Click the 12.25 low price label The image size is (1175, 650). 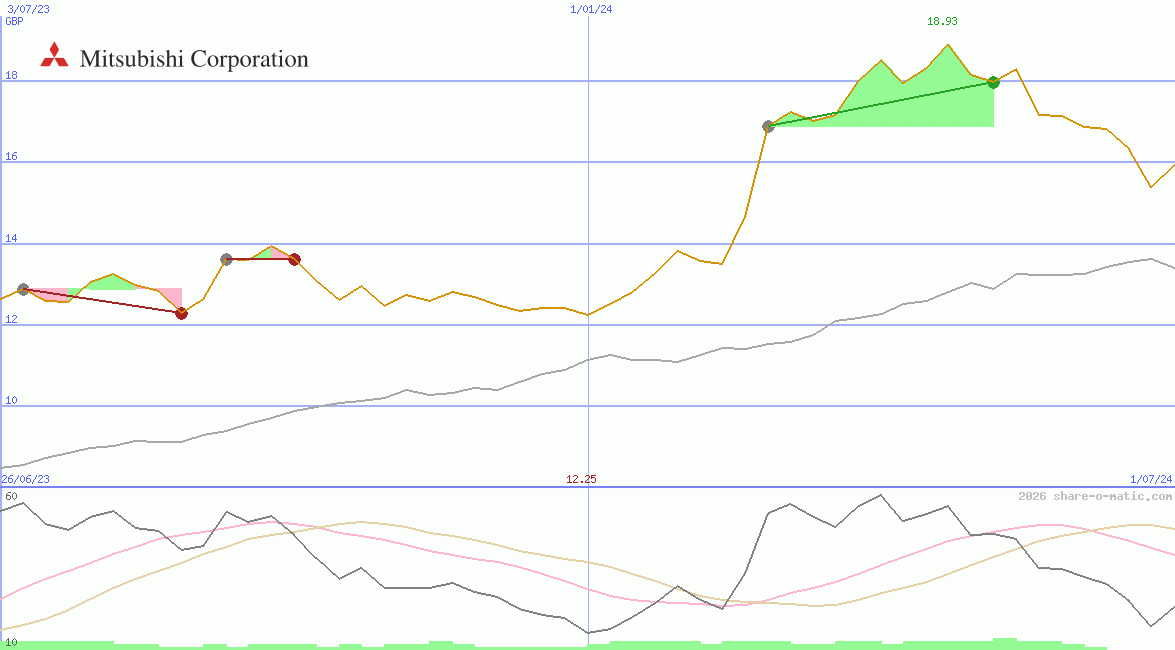(x=581, y=479)
